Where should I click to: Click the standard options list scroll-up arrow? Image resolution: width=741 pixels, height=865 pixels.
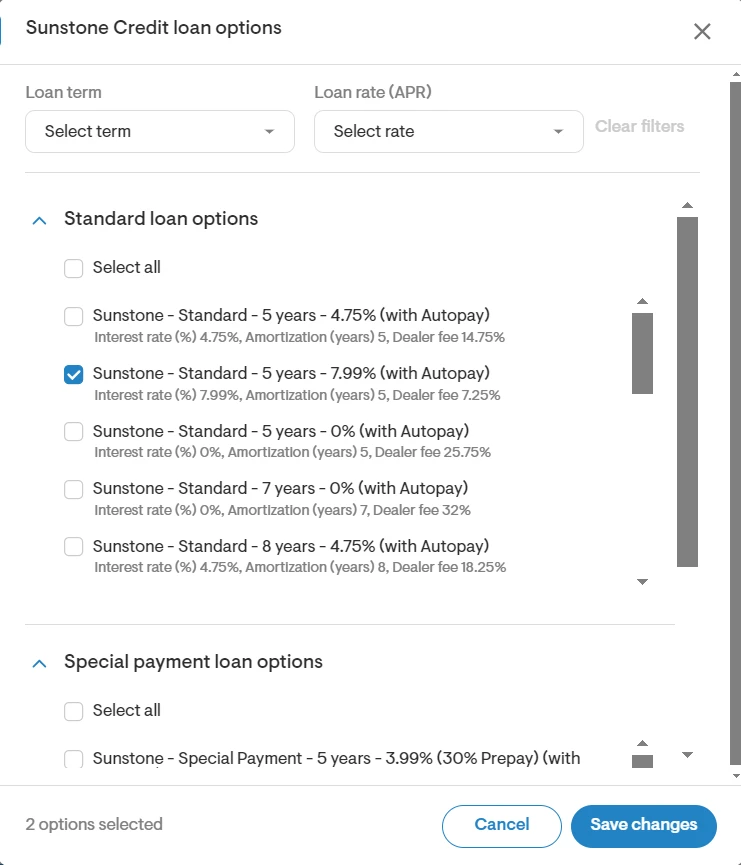642,301
